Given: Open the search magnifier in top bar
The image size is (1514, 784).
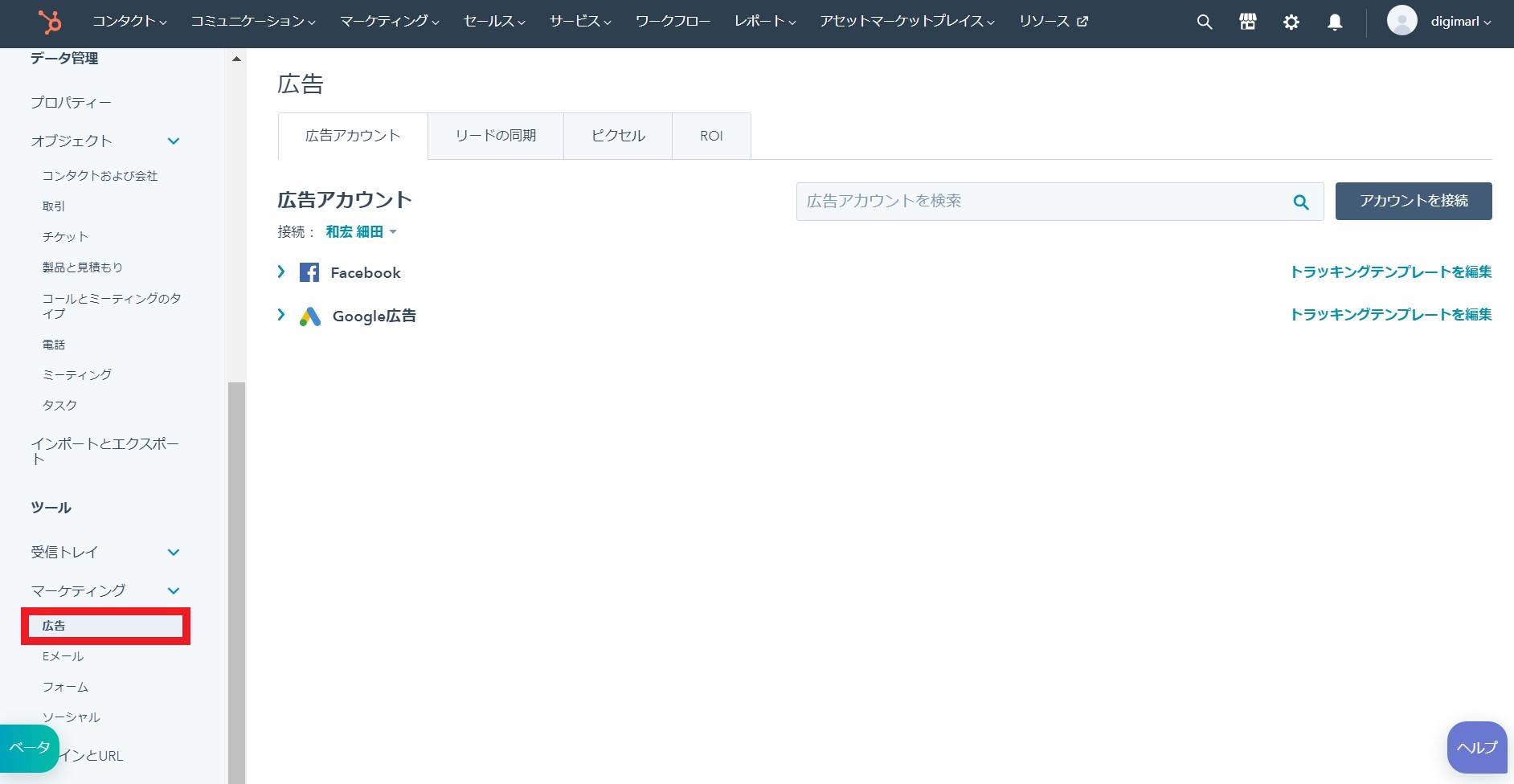Looking at the screenshot, I should pos(1204,22).
